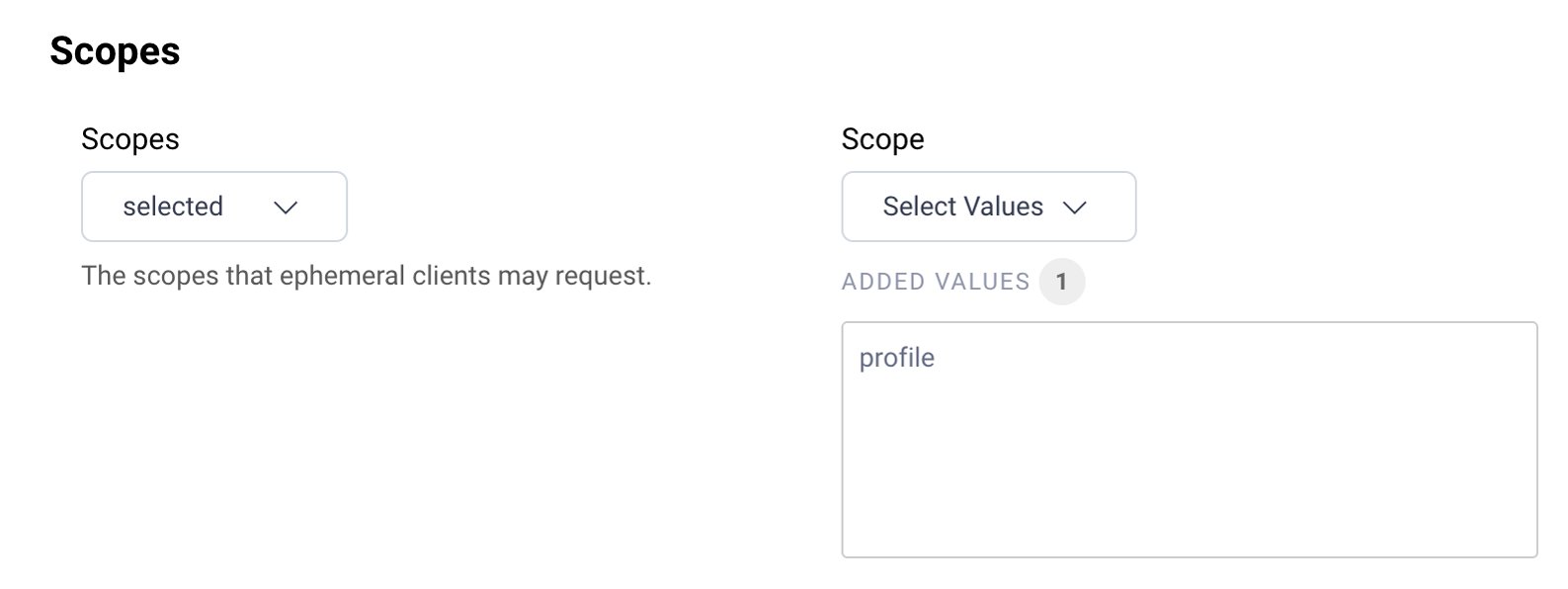Click the chevron on the selected dropdown
The width and height of the screenshot is (1568, 589).
click(x=287, y=207)
